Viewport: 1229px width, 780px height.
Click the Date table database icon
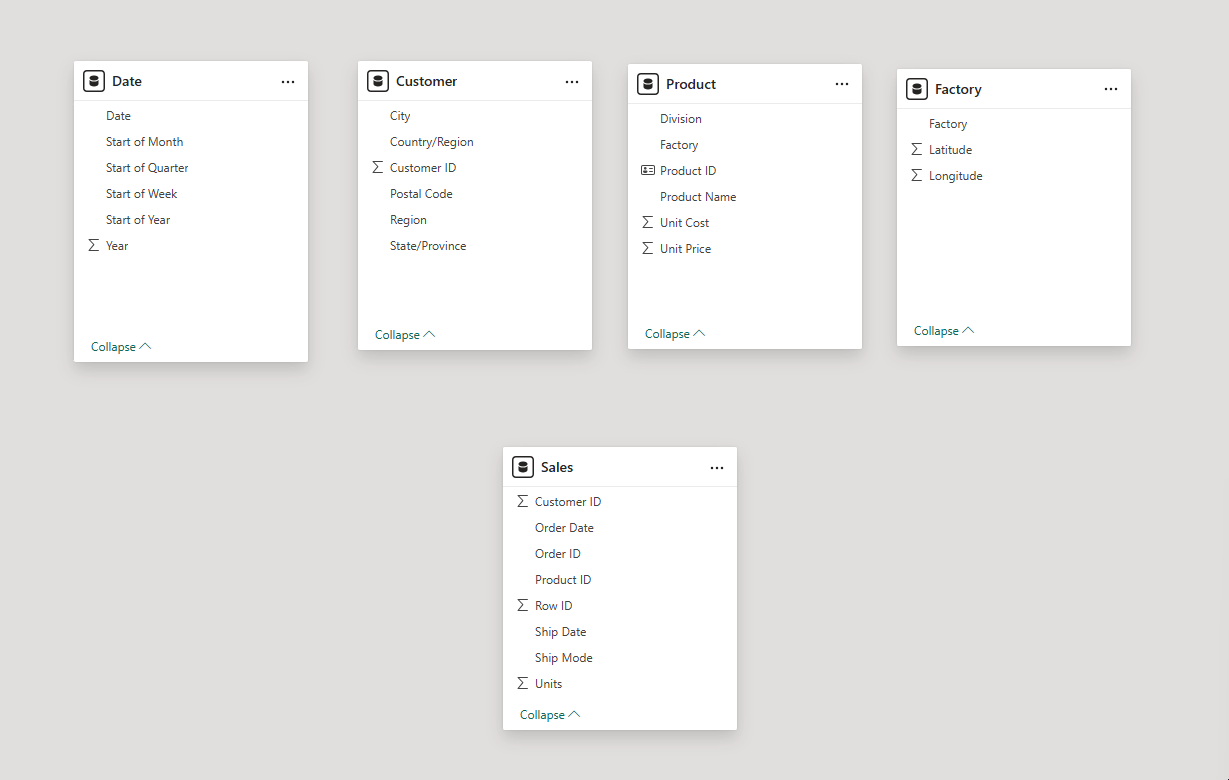pos(94,81)
